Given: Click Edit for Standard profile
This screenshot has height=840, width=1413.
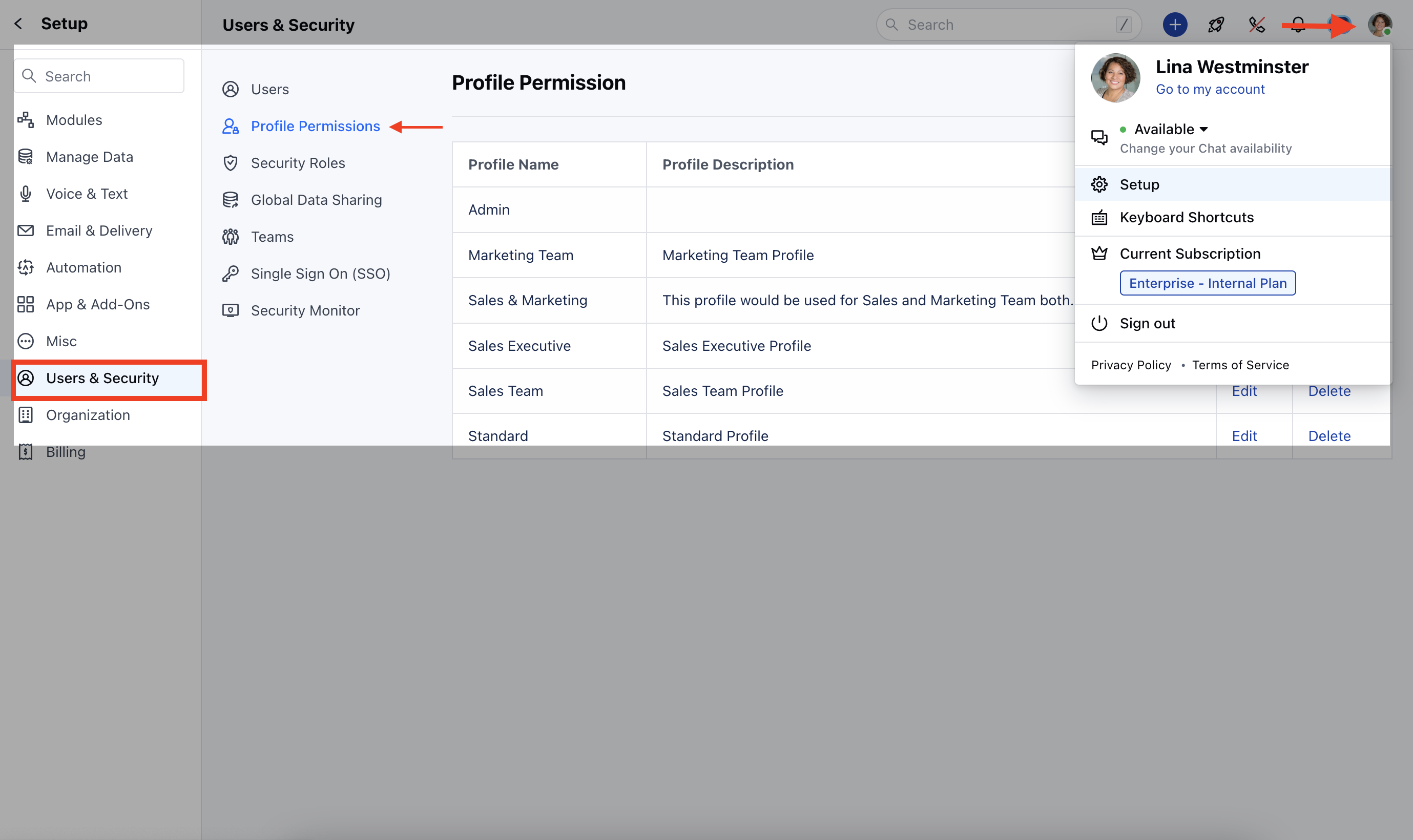Looking at the screenshot, I should pos(1244,436).
